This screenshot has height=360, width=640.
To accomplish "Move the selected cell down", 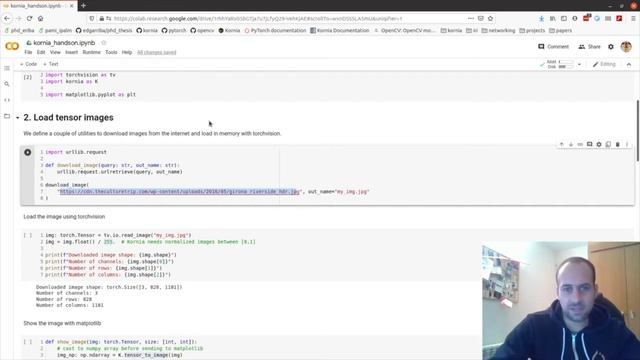I will pos(571,144).
